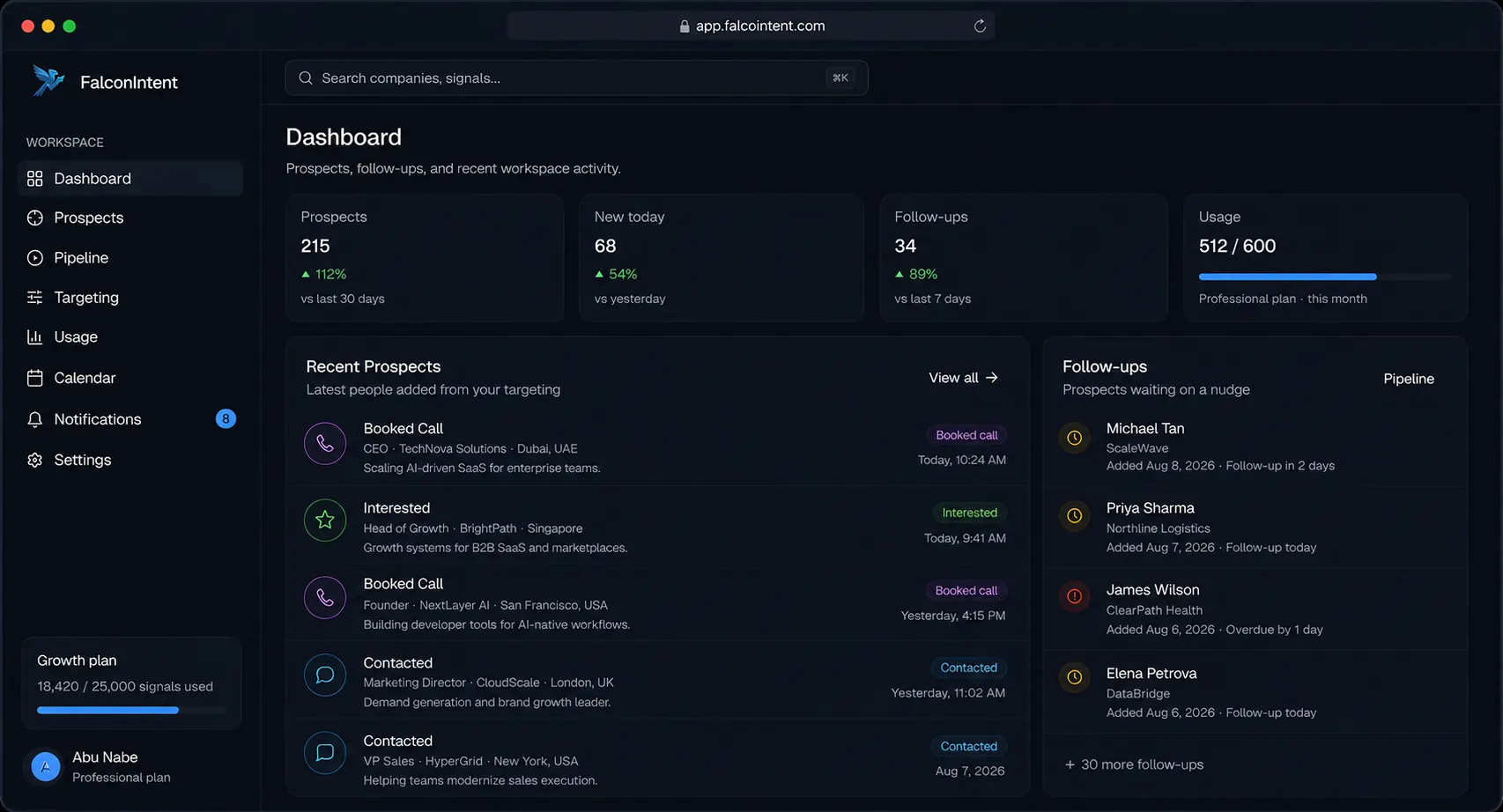Click Overdue by 1 day text

pos(1274,630)
